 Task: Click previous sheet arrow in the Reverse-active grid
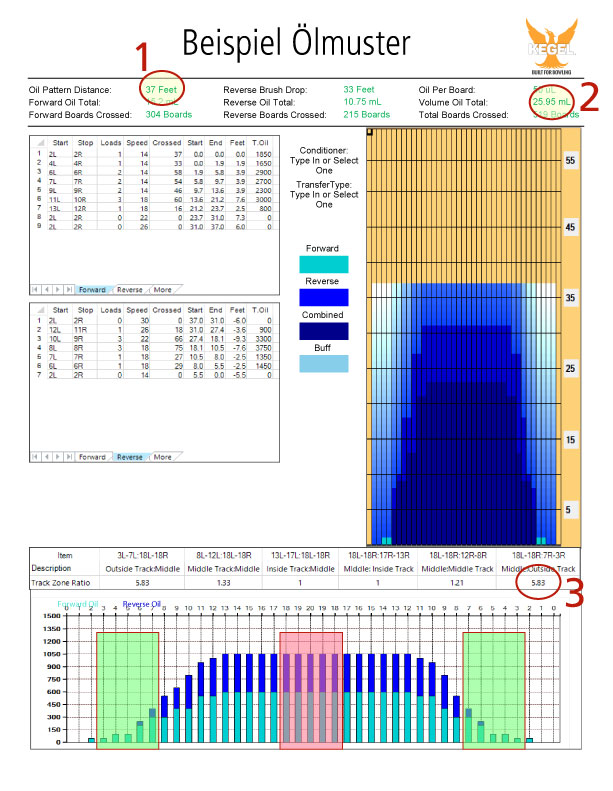[x=46, y=457]
